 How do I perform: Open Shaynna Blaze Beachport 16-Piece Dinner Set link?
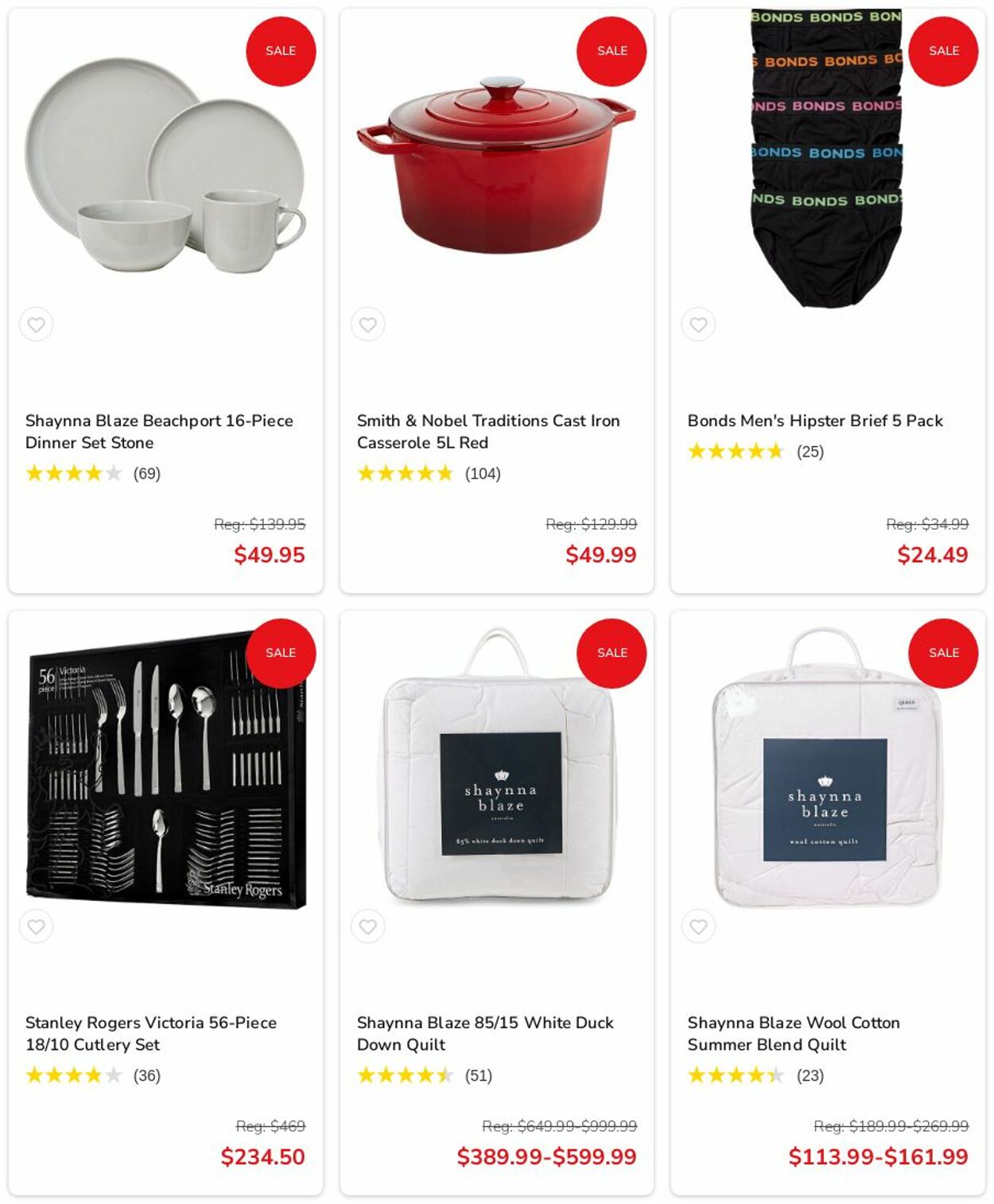pos(159,432)
